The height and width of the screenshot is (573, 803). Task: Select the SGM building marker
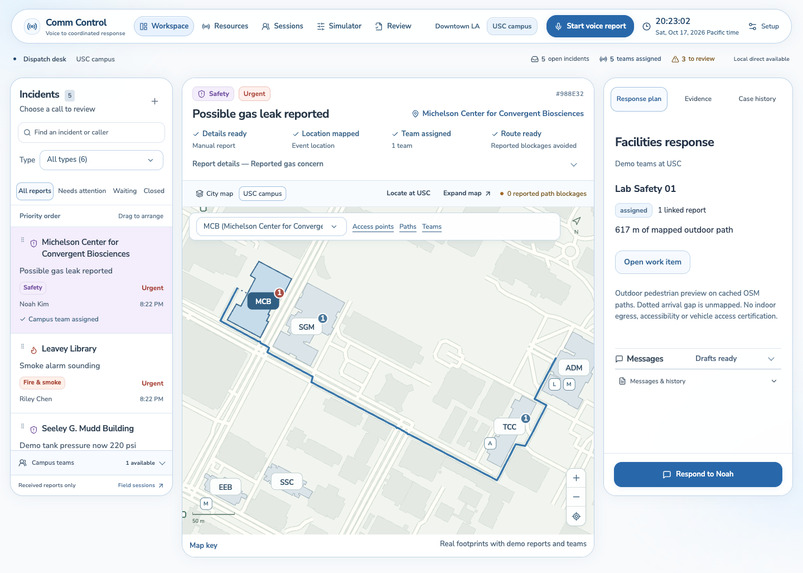click(306, 327)
